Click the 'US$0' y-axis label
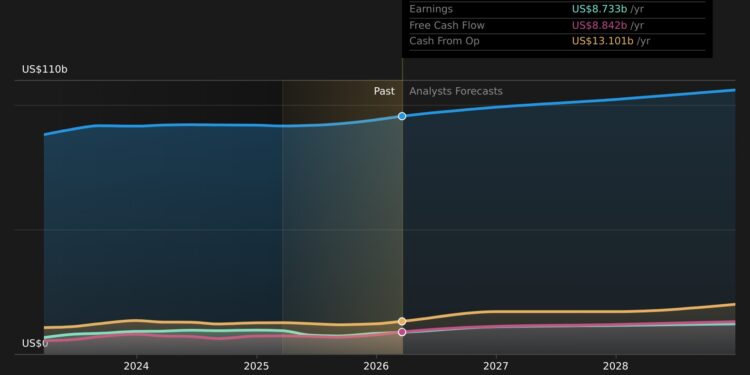 pyautogui.click(x=35, y=343)
